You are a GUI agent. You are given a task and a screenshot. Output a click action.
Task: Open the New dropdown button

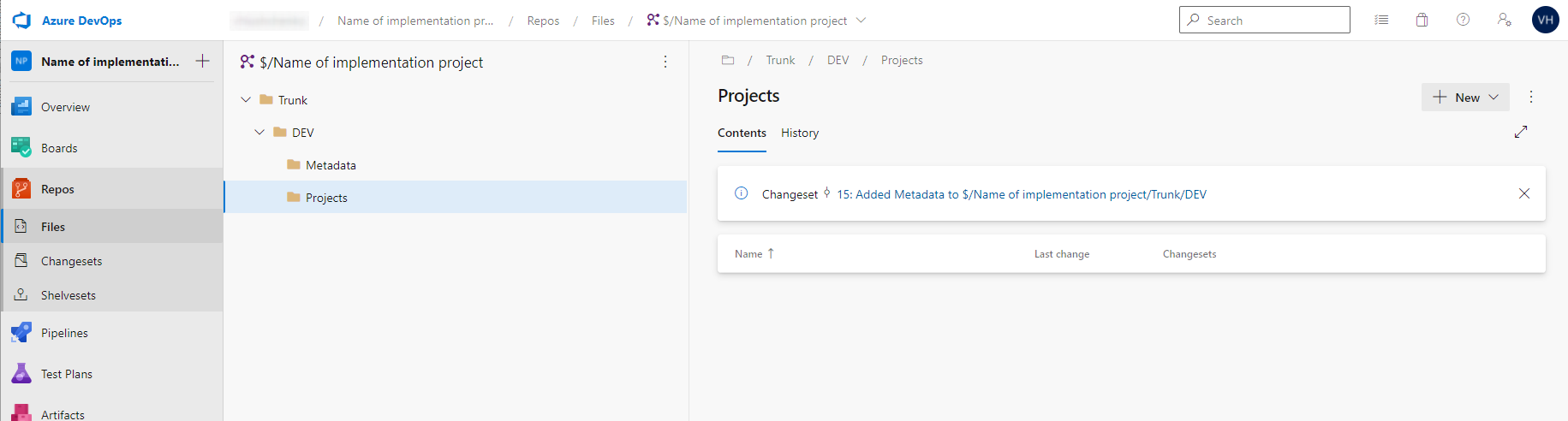pos(1465,98)
